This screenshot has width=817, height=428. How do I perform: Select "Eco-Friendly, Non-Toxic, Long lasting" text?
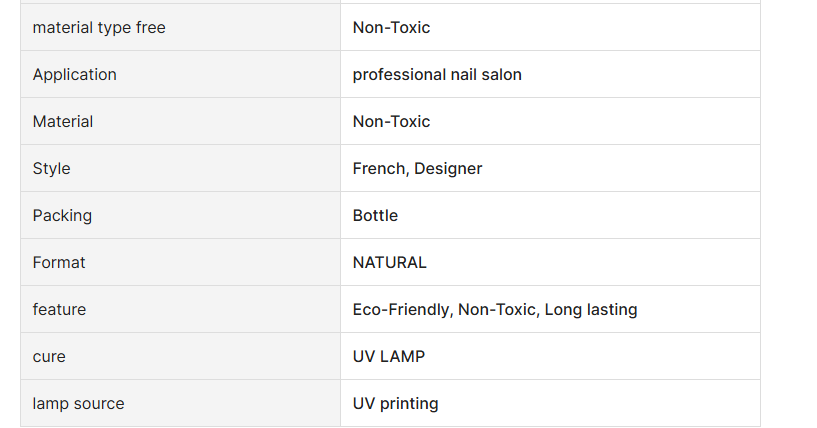click(x=495, y=309)
